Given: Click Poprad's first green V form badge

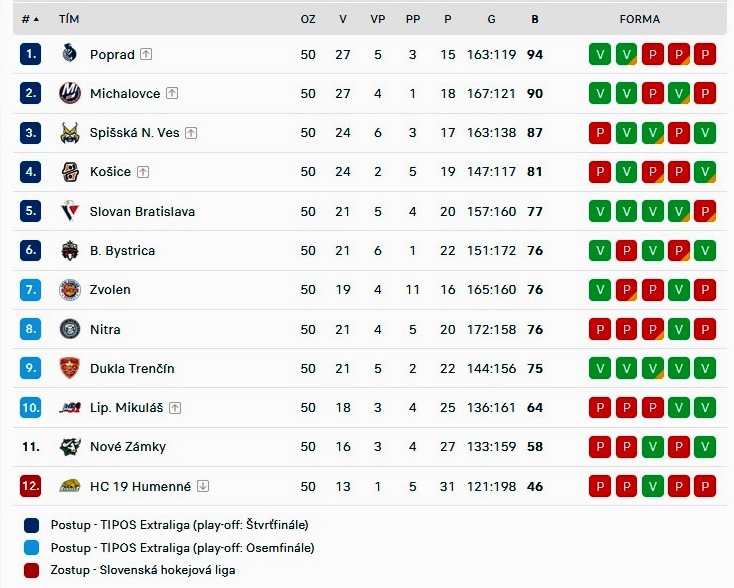Looking at the screenshot, I should tap(600, 54).
